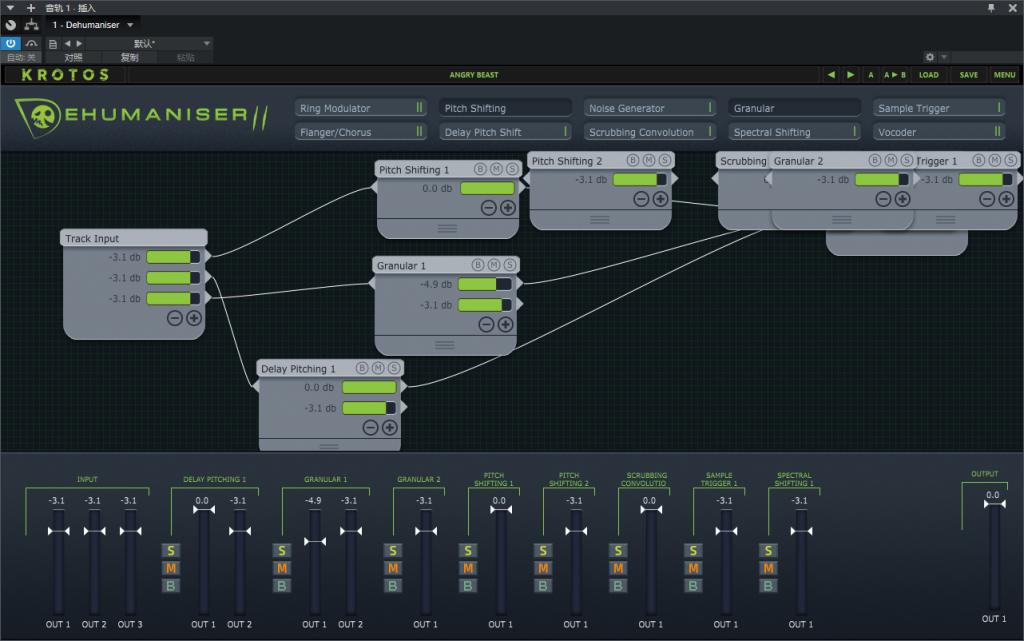Solo the Delay Pitching 1 mixer channel
This screenshot has height=641, width=1024.
tap(170, 551)
